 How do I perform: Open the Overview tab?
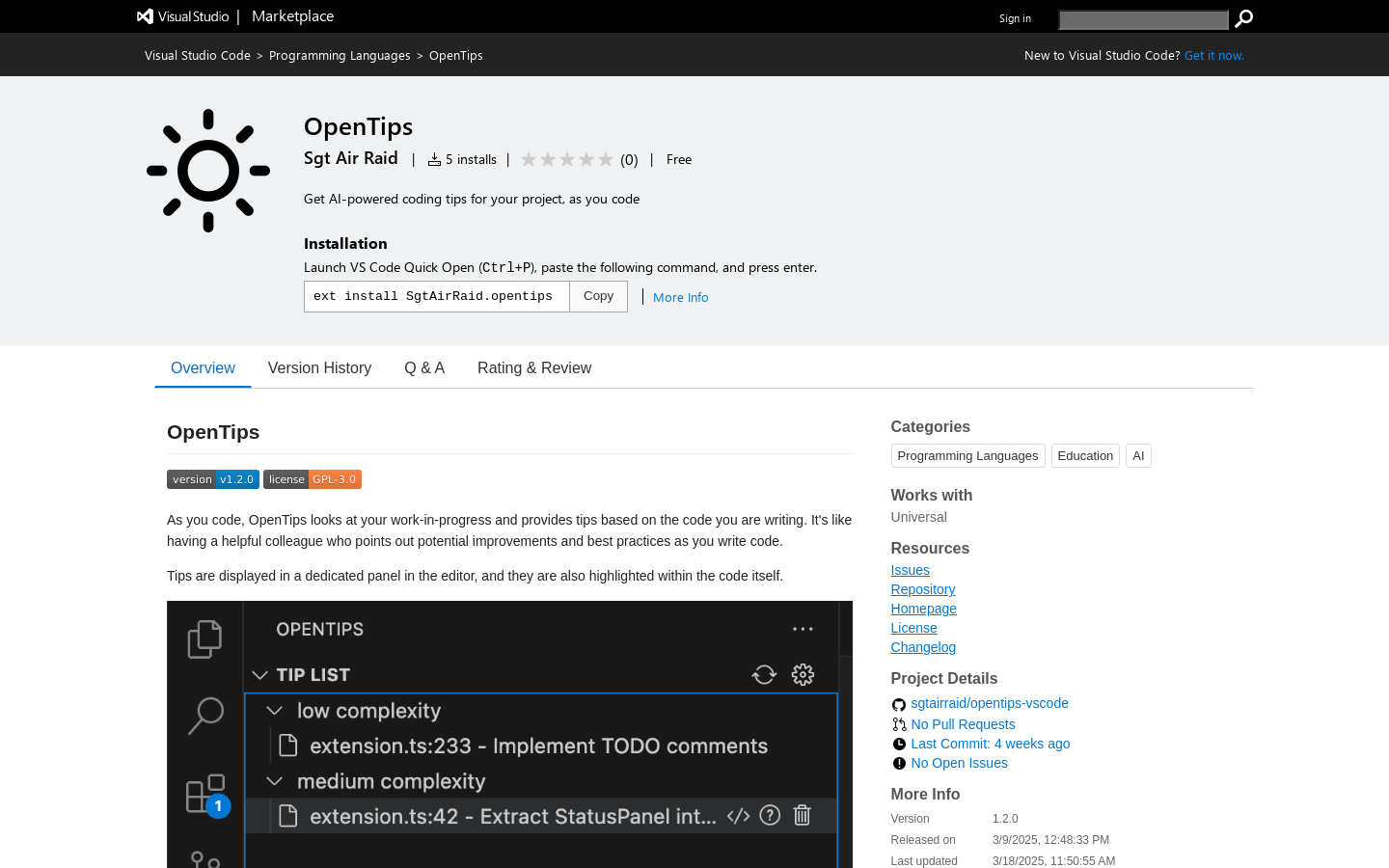click(203, 367)
